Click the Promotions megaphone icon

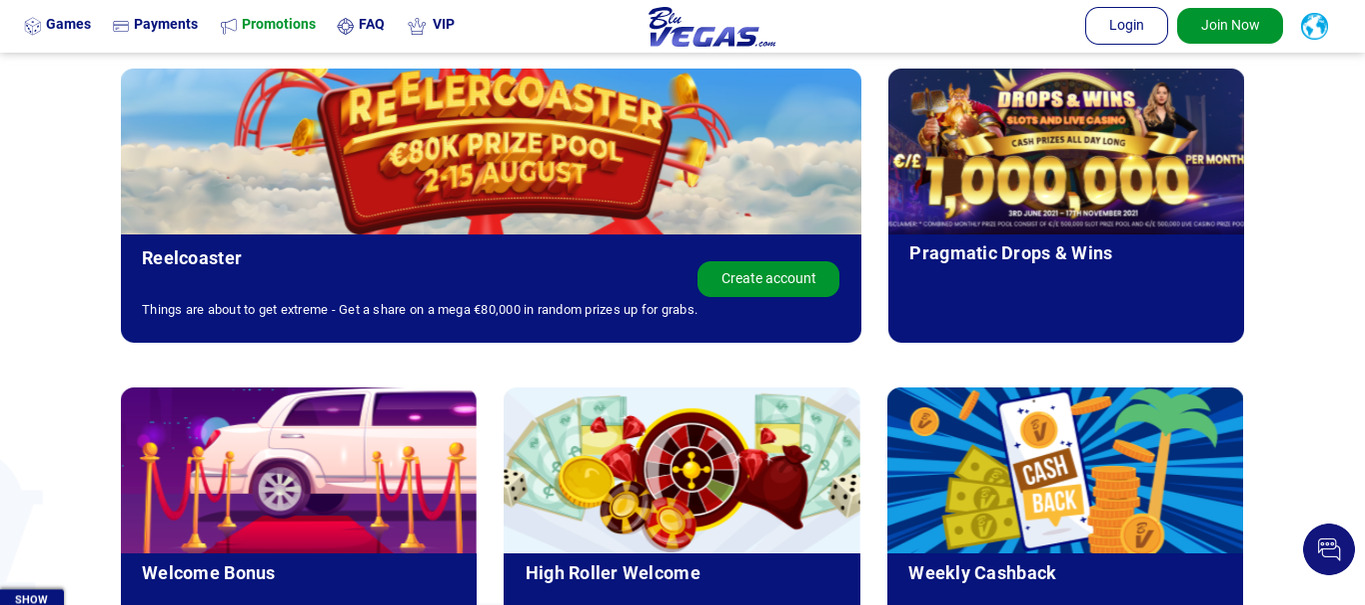(x=229, y=26)
